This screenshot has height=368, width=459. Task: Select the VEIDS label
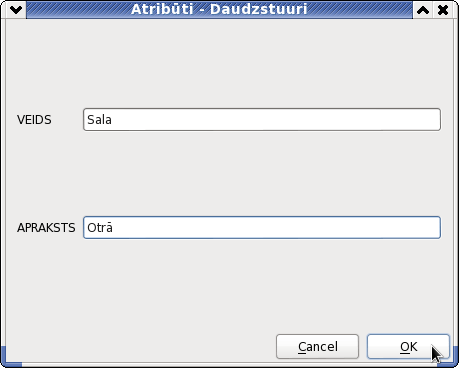click(x=34, y=120)
